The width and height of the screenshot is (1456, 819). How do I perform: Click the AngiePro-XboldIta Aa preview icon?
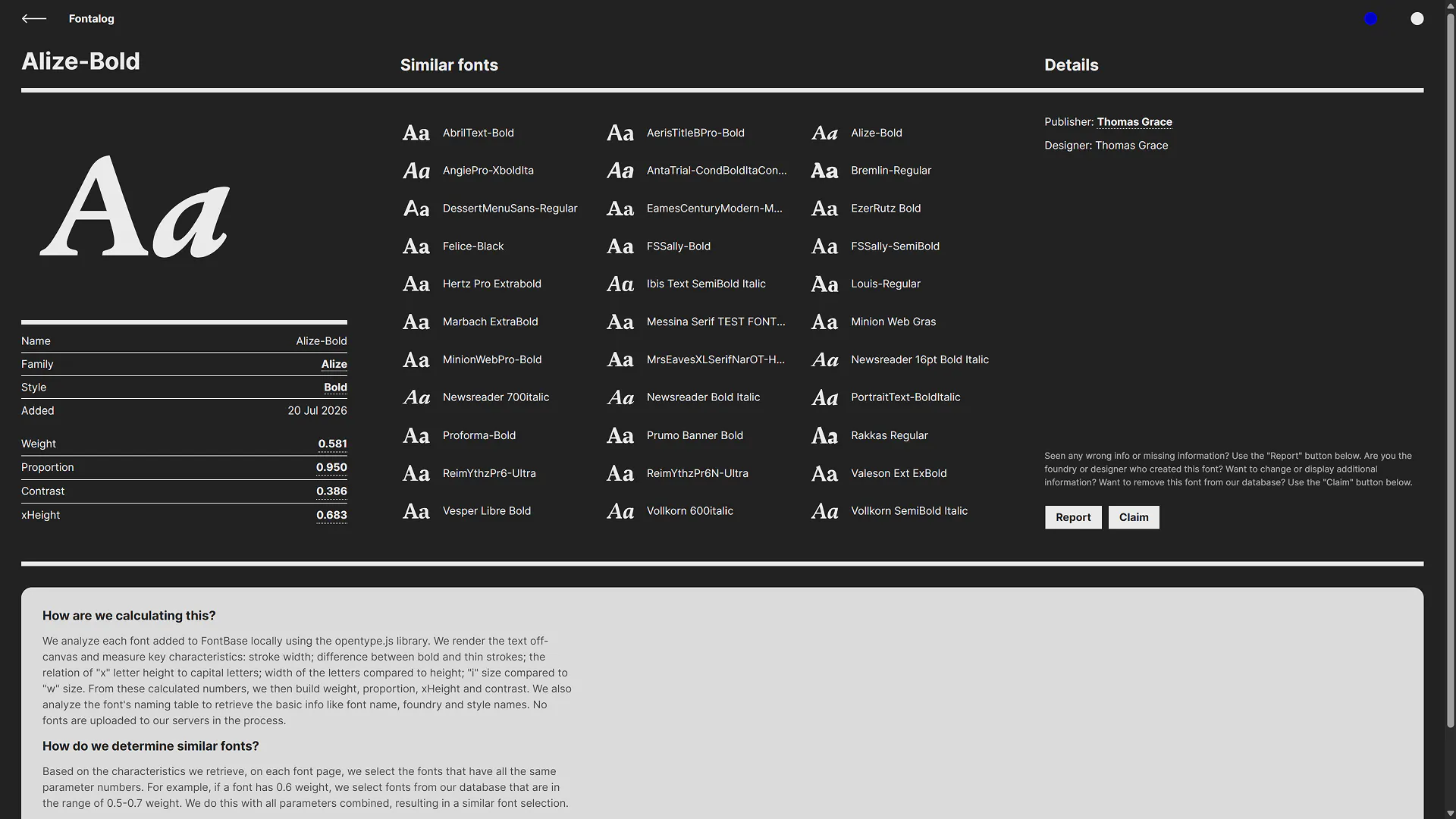coord(416,171)
